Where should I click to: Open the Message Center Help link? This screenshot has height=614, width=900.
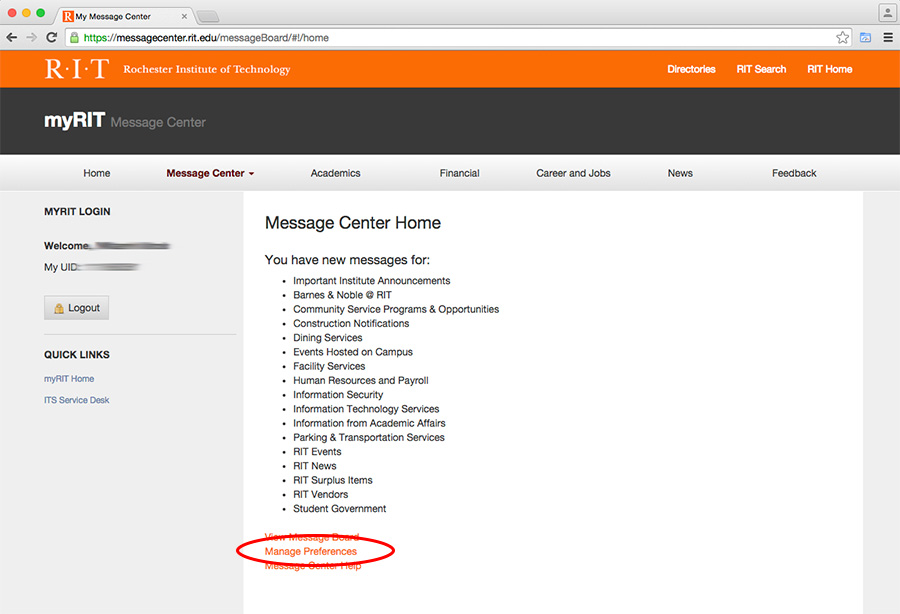(x=313, y=566)
